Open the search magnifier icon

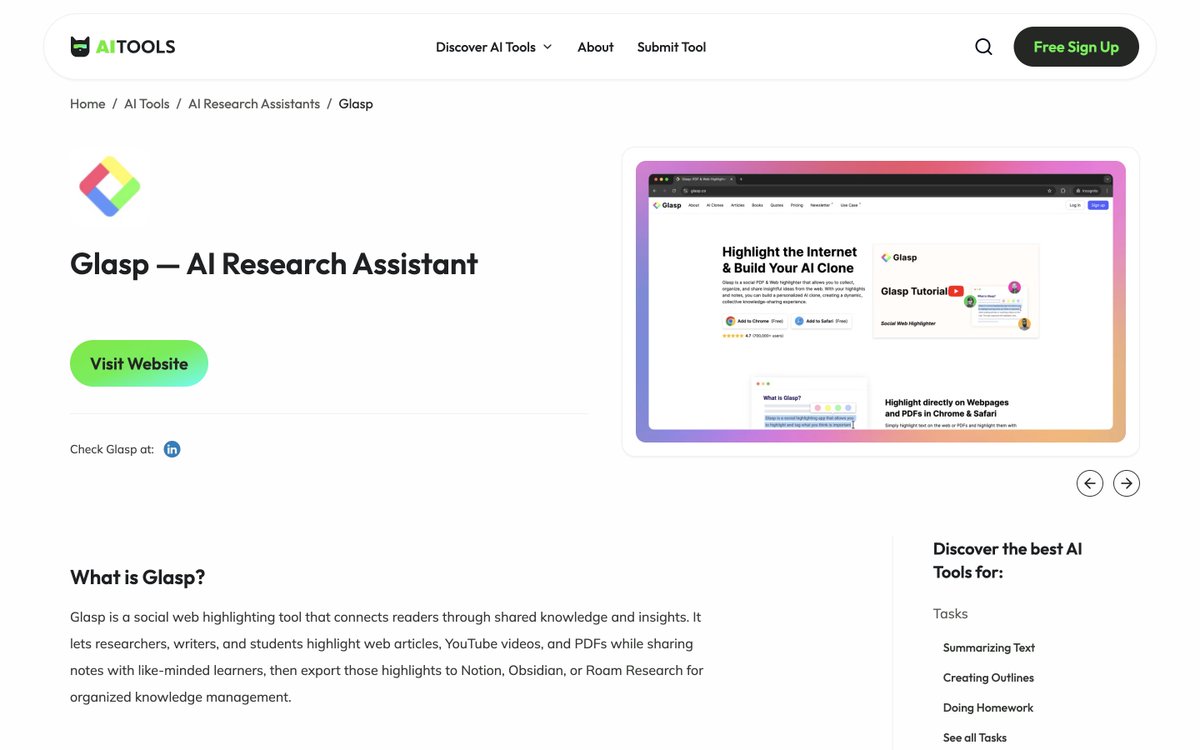pos(984,47)
